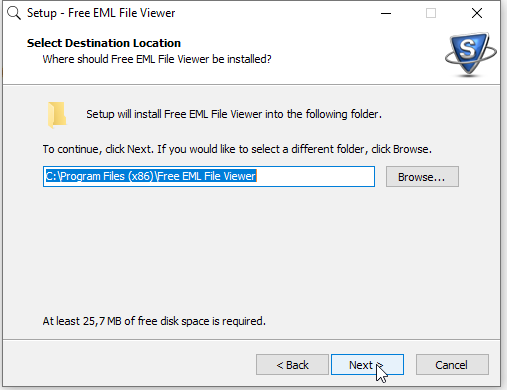Viewport: 507px width, 390px height.
Task: Cancel the installation
Action: tap(452, 365)
